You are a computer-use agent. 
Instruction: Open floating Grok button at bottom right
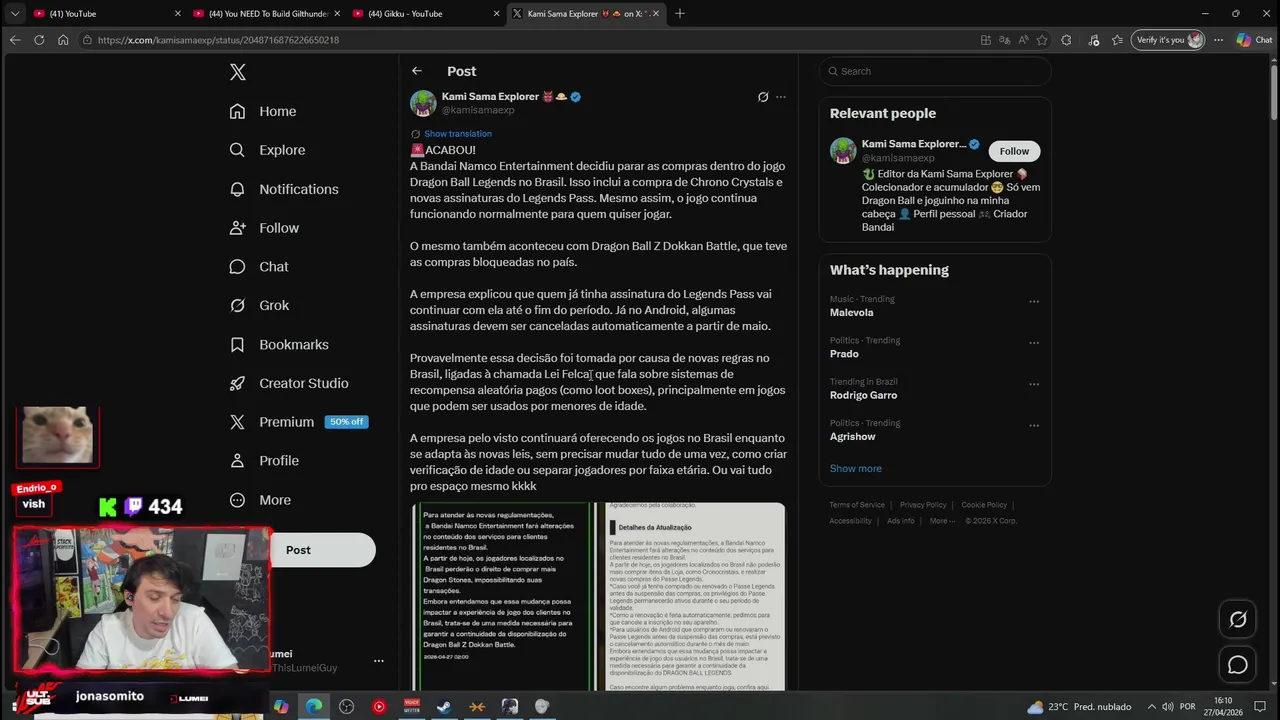[x=1238, y=620]
